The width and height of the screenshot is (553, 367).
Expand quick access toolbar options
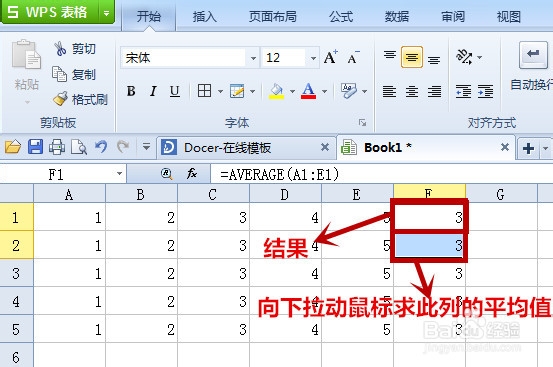coord(146,147)
